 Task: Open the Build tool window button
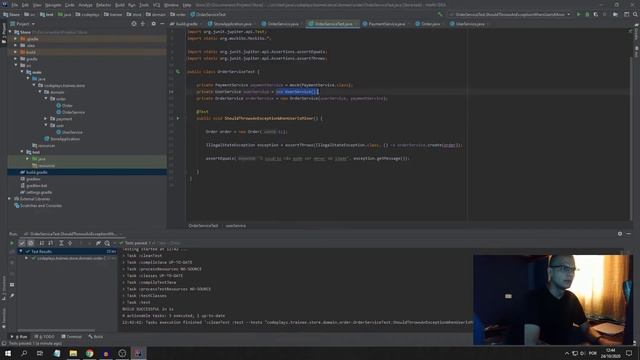tap(96, 337)
